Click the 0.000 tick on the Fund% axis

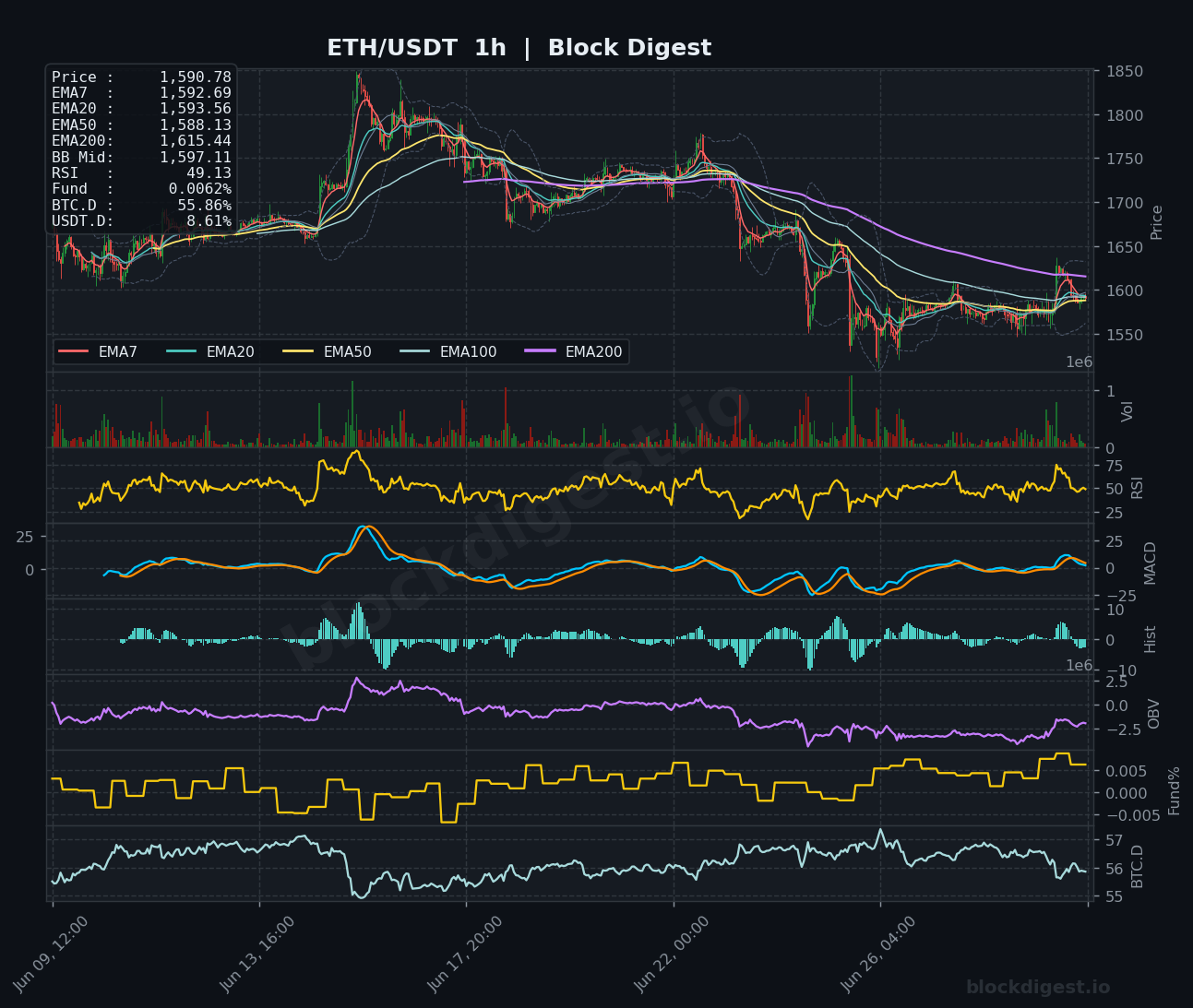tap(1126, 793)
